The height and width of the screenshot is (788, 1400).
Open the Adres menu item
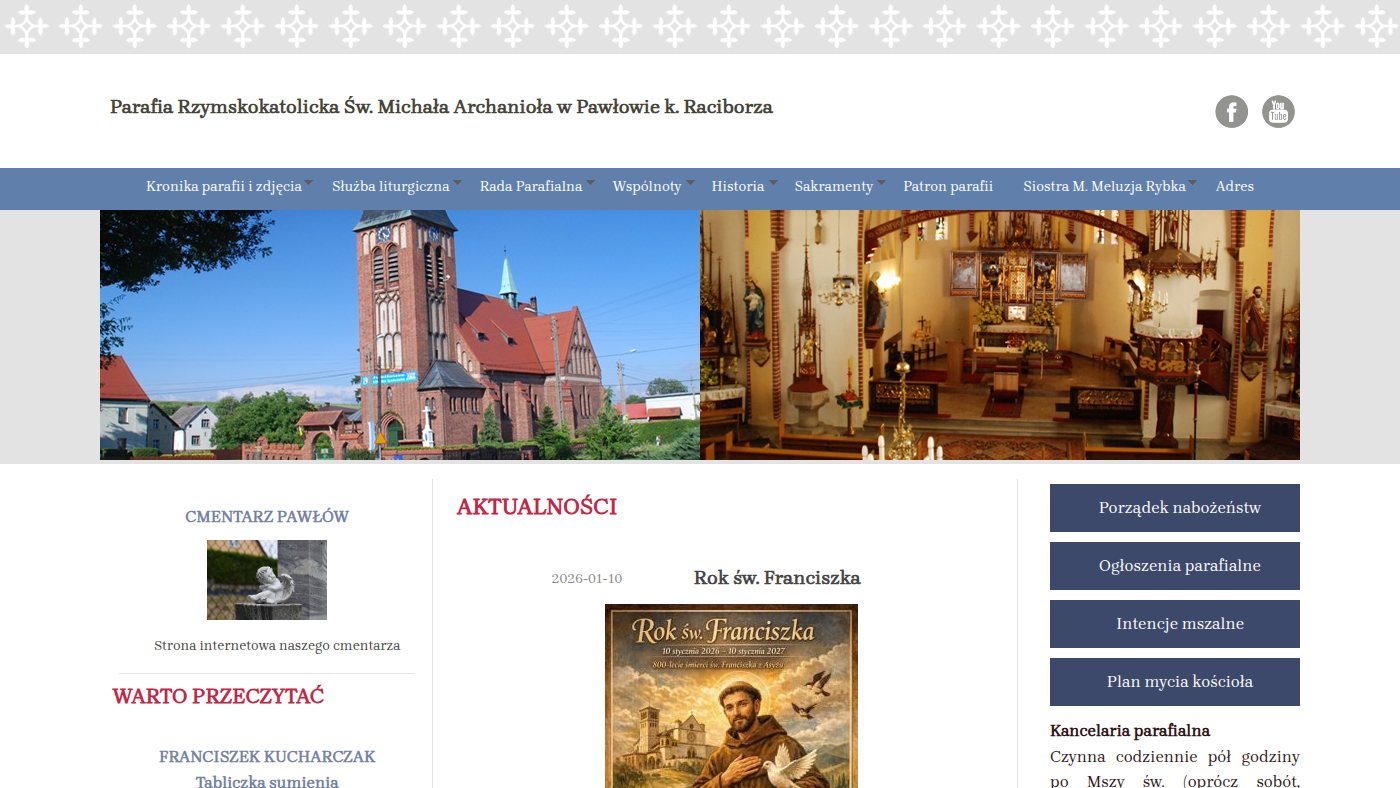click(x=1235, y=186)
